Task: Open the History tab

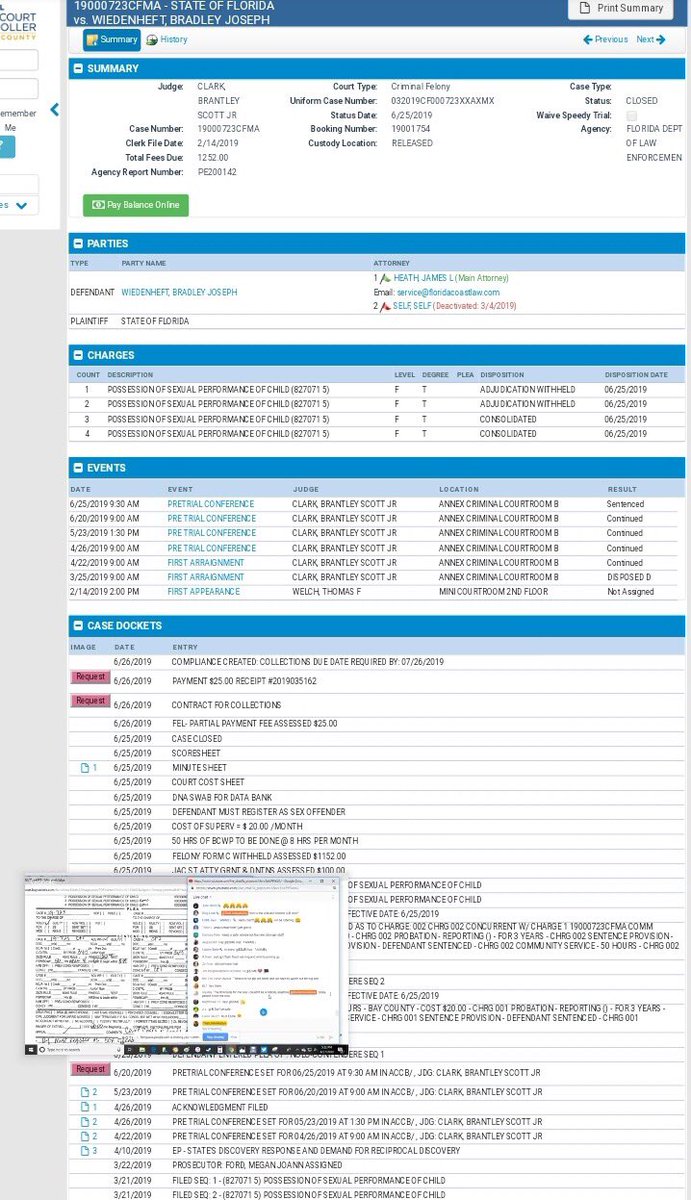Action: tap(166, 40)
